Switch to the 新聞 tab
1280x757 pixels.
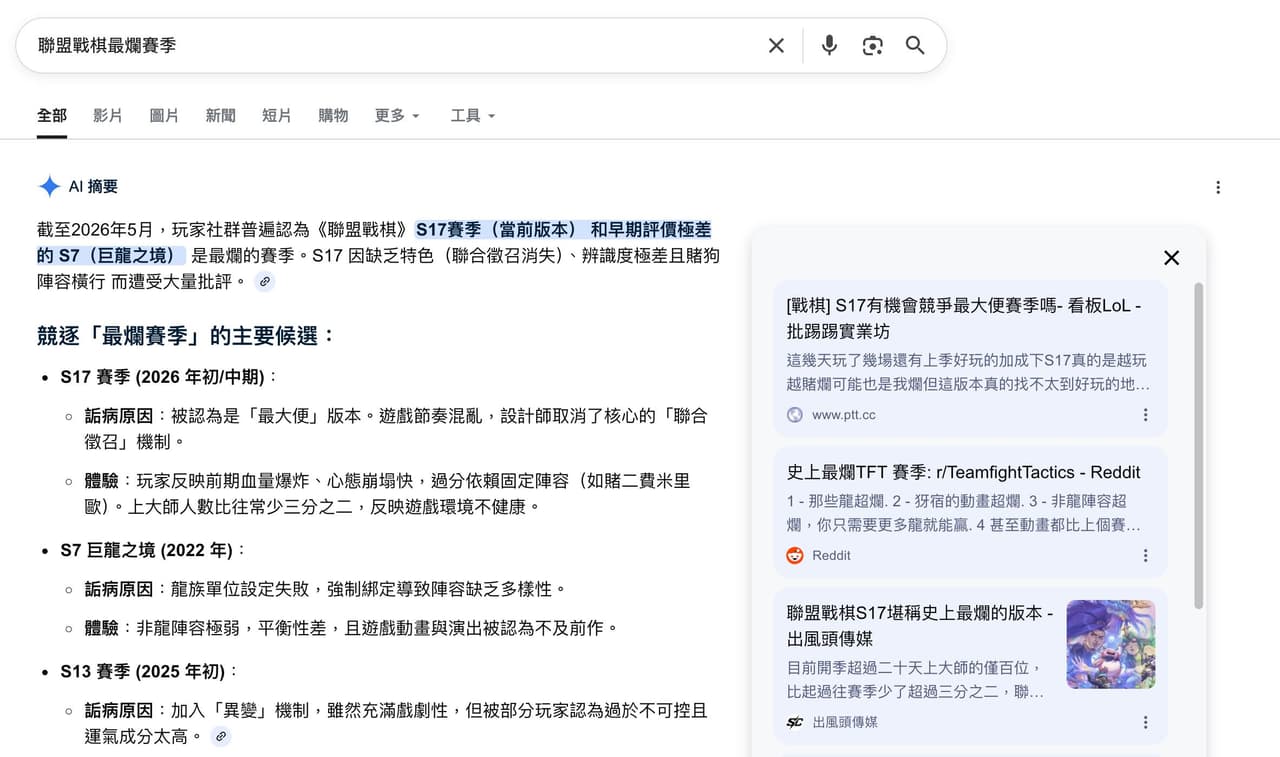[220, 116]
